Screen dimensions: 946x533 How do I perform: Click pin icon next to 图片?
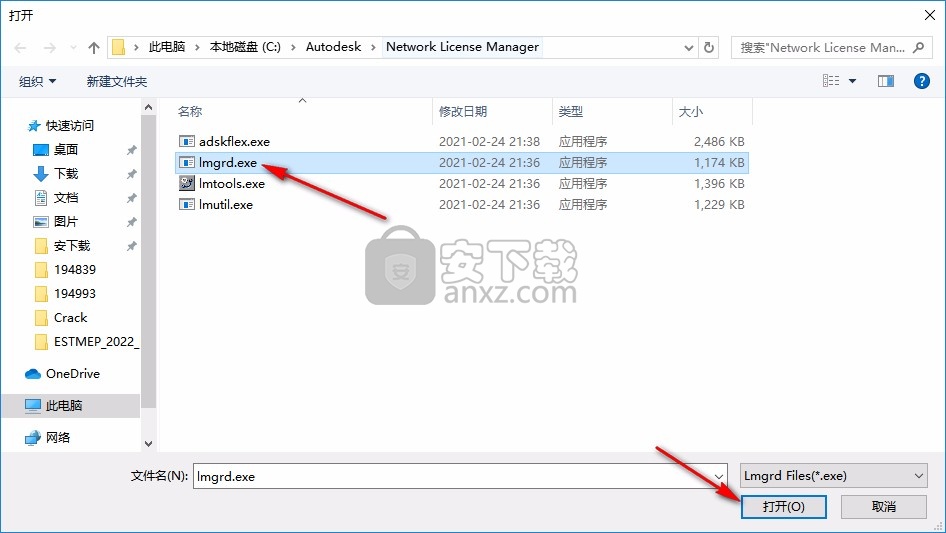click(x=131, y=222)
